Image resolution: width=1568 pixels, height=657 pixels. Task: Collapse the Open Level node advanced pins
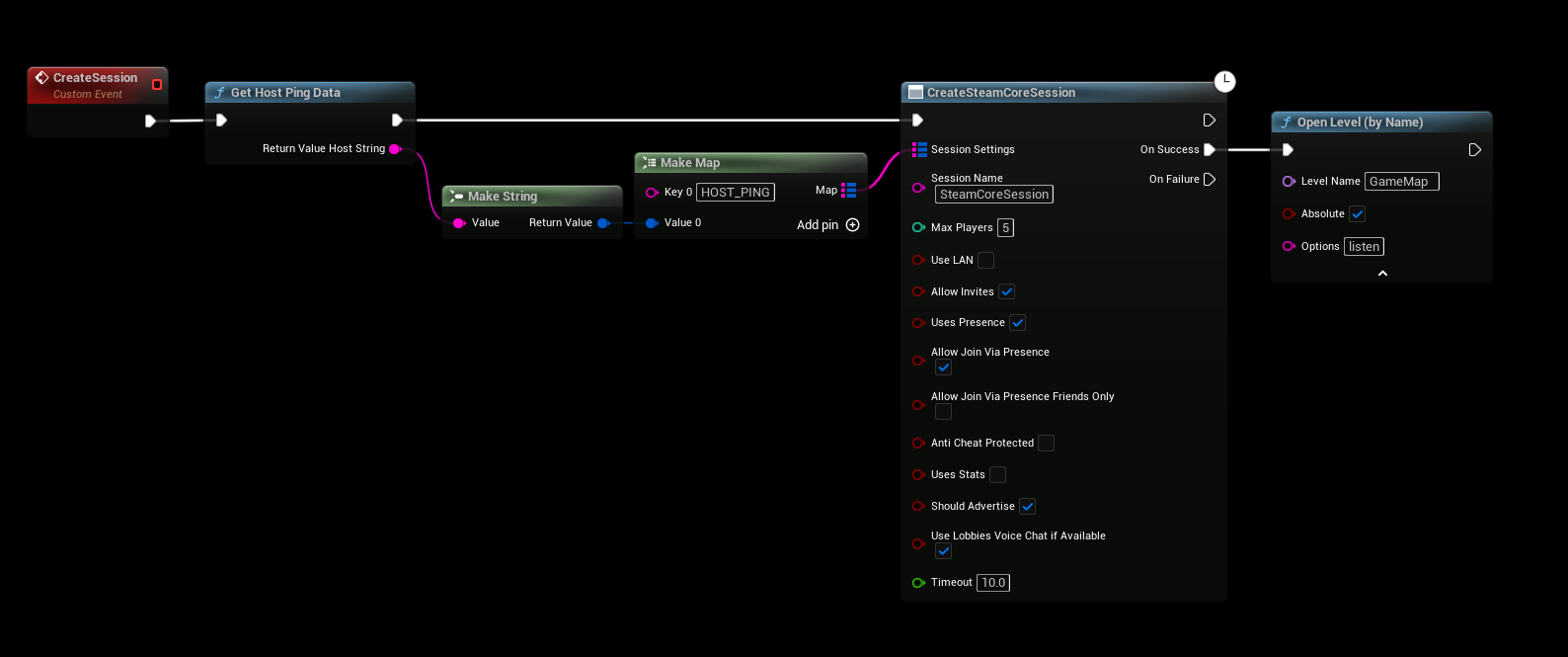(x=1382, y=274)
